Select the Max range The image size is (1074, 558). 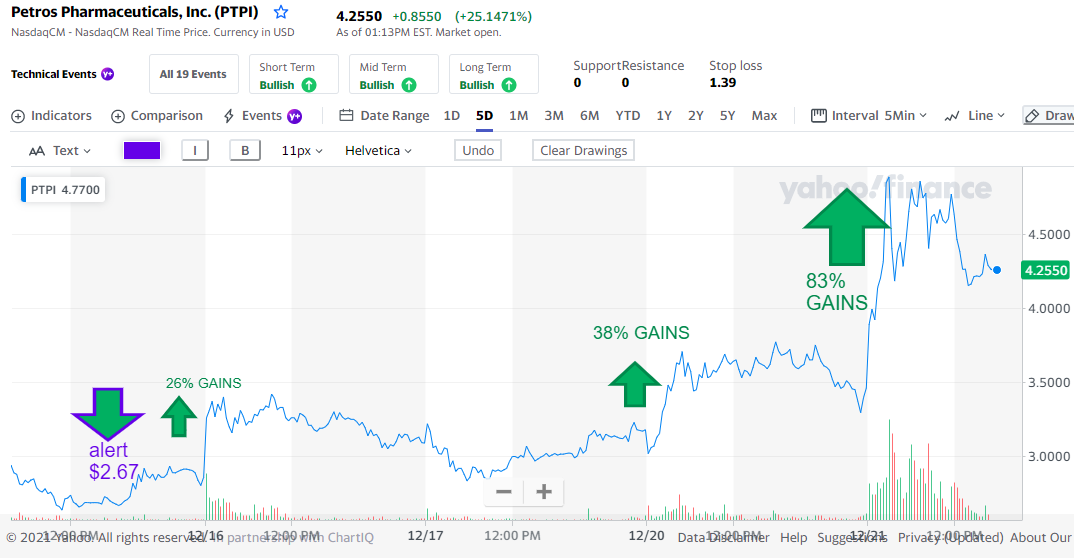(764, 116)
